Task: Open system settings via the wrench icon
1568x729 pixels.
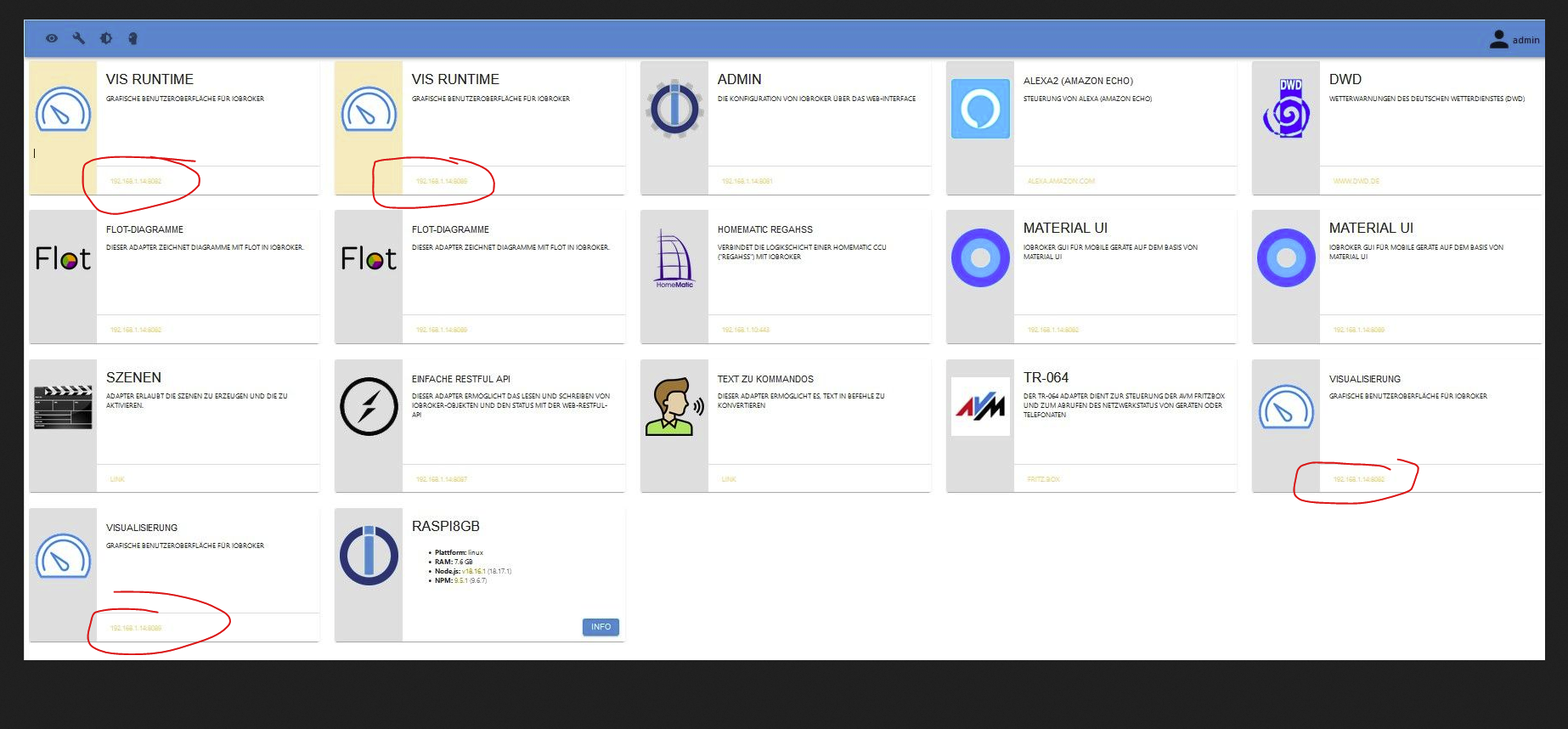Action: (79, 38)
